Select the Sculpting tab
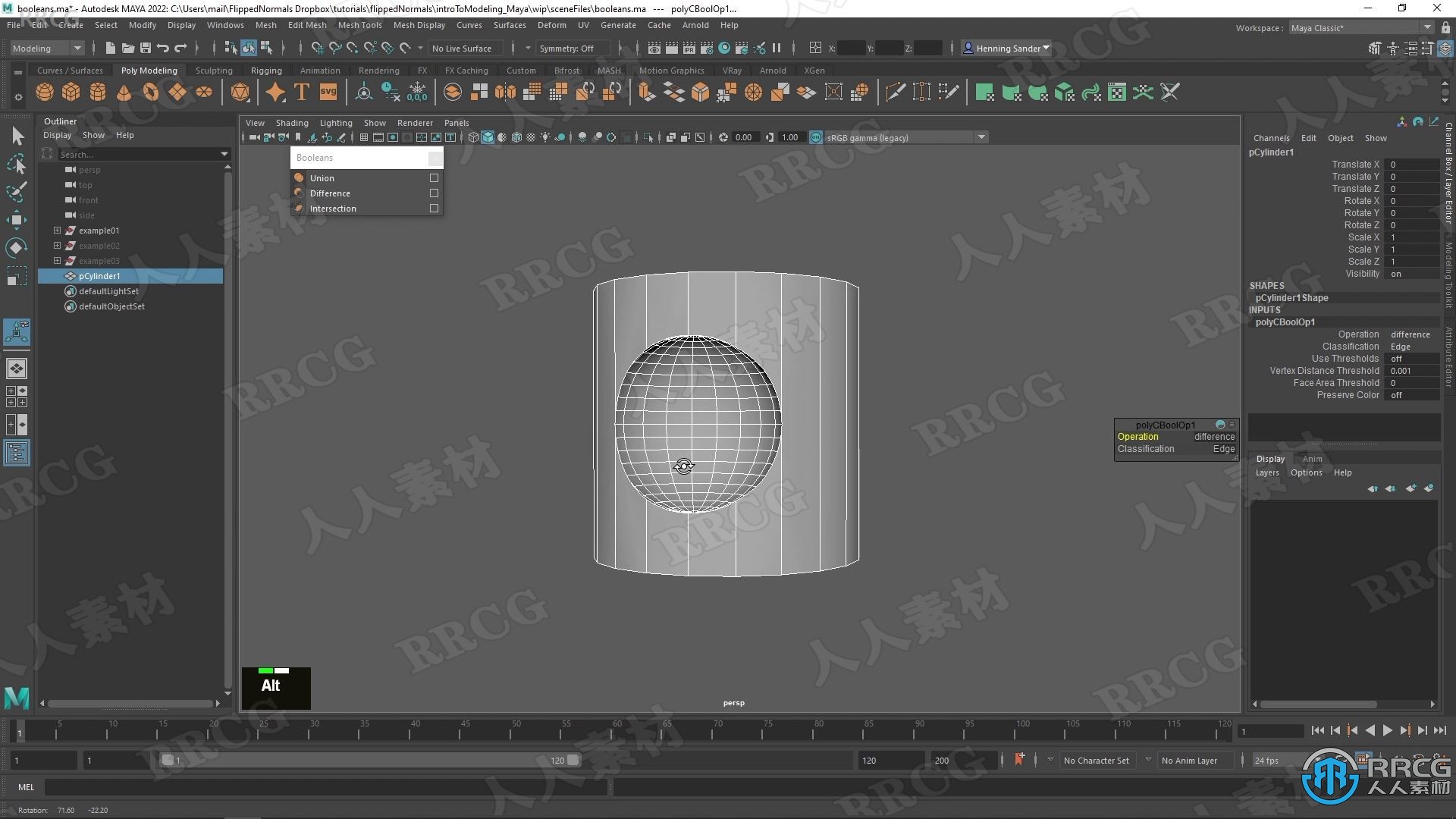1456x819 pixels. pyautogui.click(x=213, y=70)
